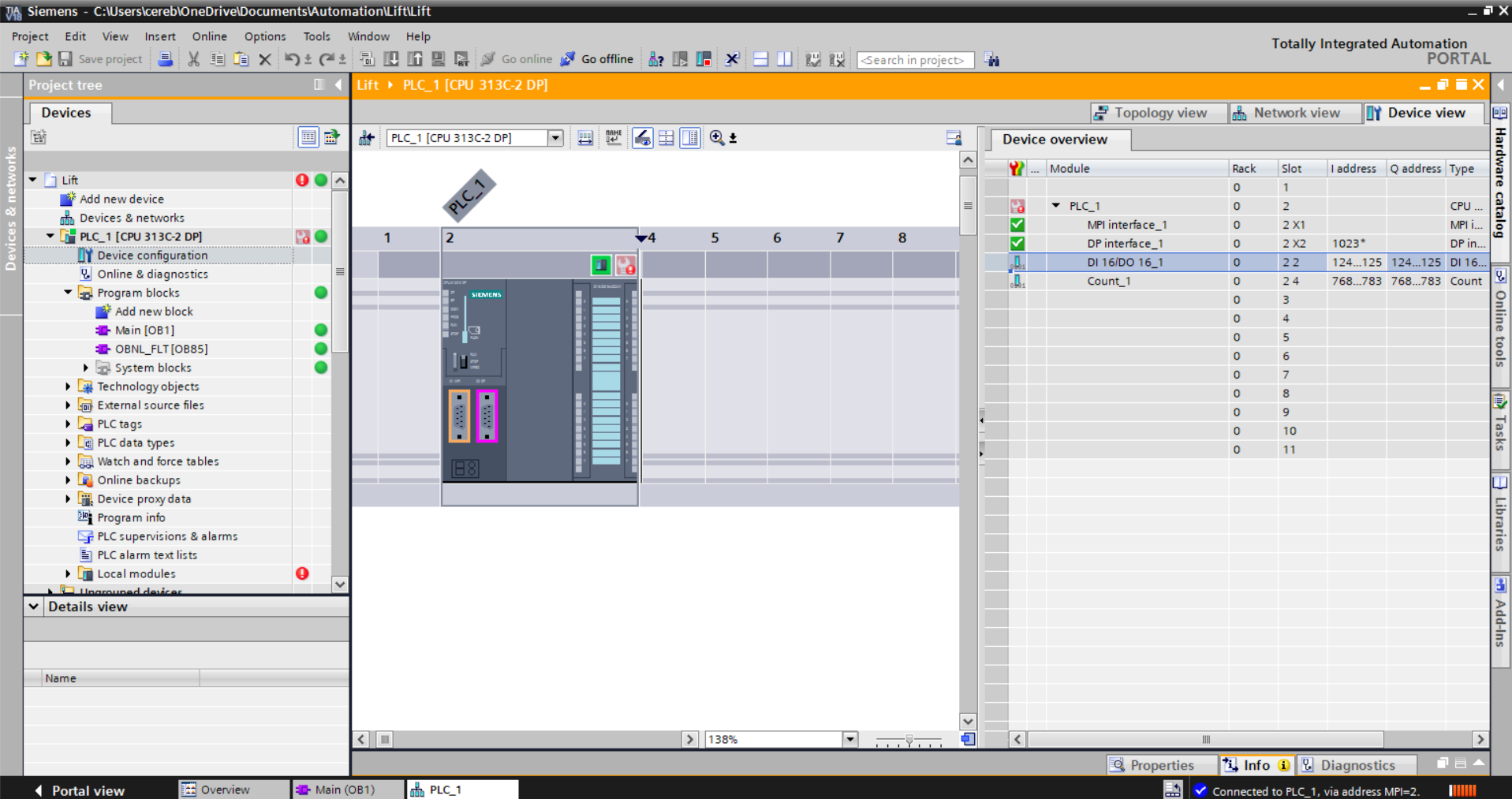Click the Search in project field
The width and height of the screenshot is (1512, 799).
[x=915, y=60]
